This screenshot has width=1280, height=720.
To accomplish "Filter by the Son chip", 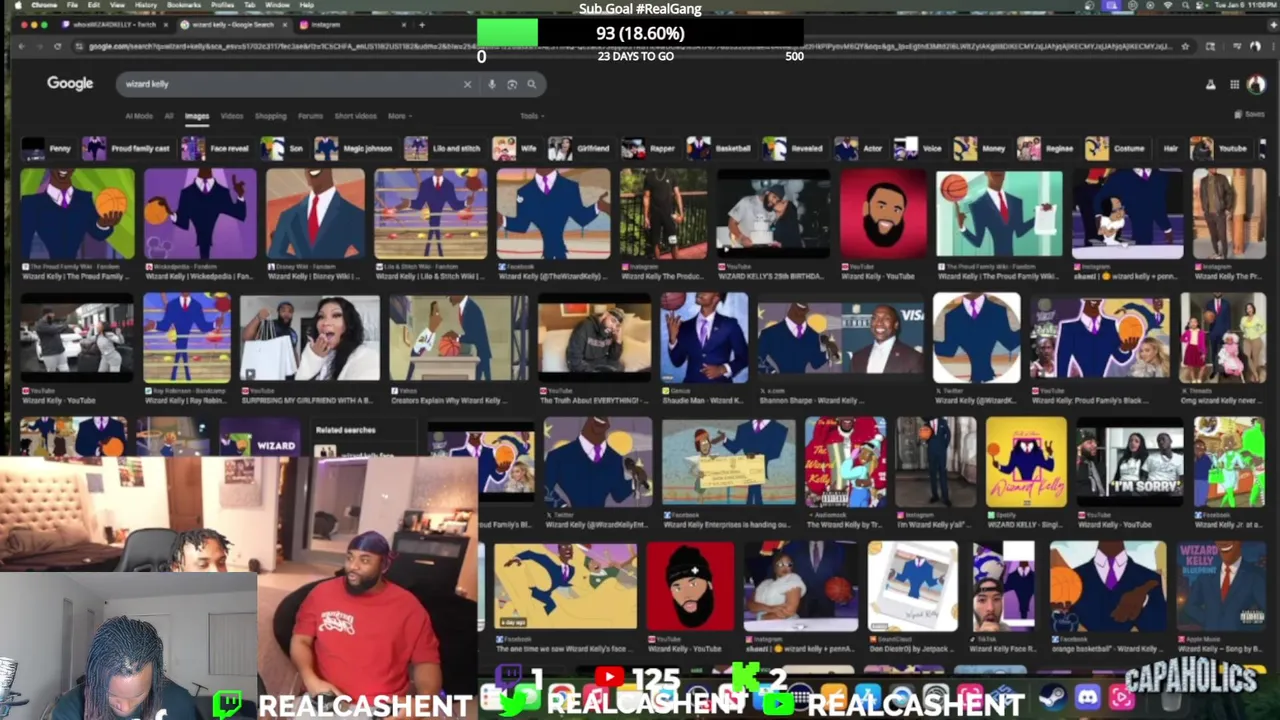I will tap(283, 149).
